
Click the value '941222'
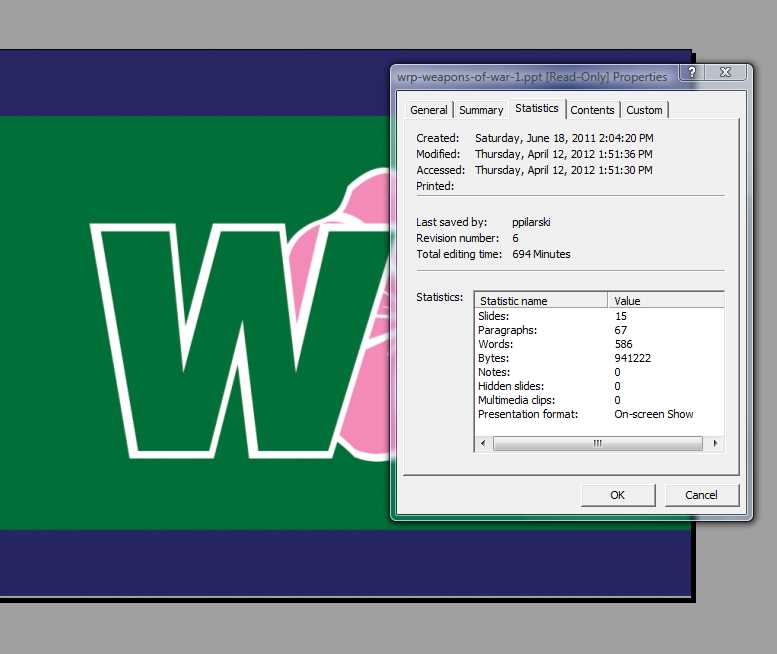pos(633,358)
